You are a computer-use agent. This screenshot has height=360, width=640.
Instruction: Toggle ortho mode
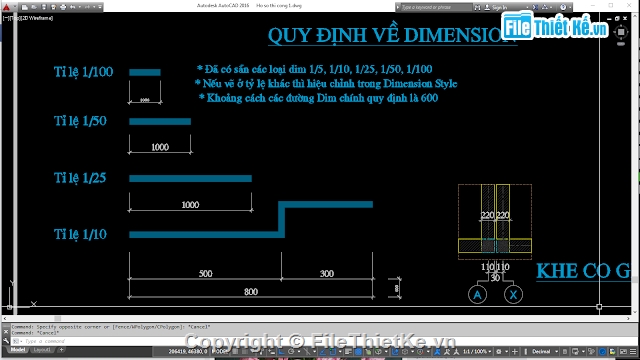(281, 351)
